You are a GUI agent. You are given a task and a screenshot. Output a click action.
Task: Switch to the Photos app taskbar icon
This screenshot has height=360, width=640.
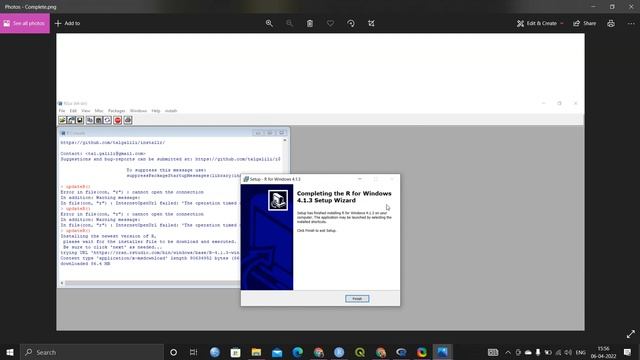442,352
